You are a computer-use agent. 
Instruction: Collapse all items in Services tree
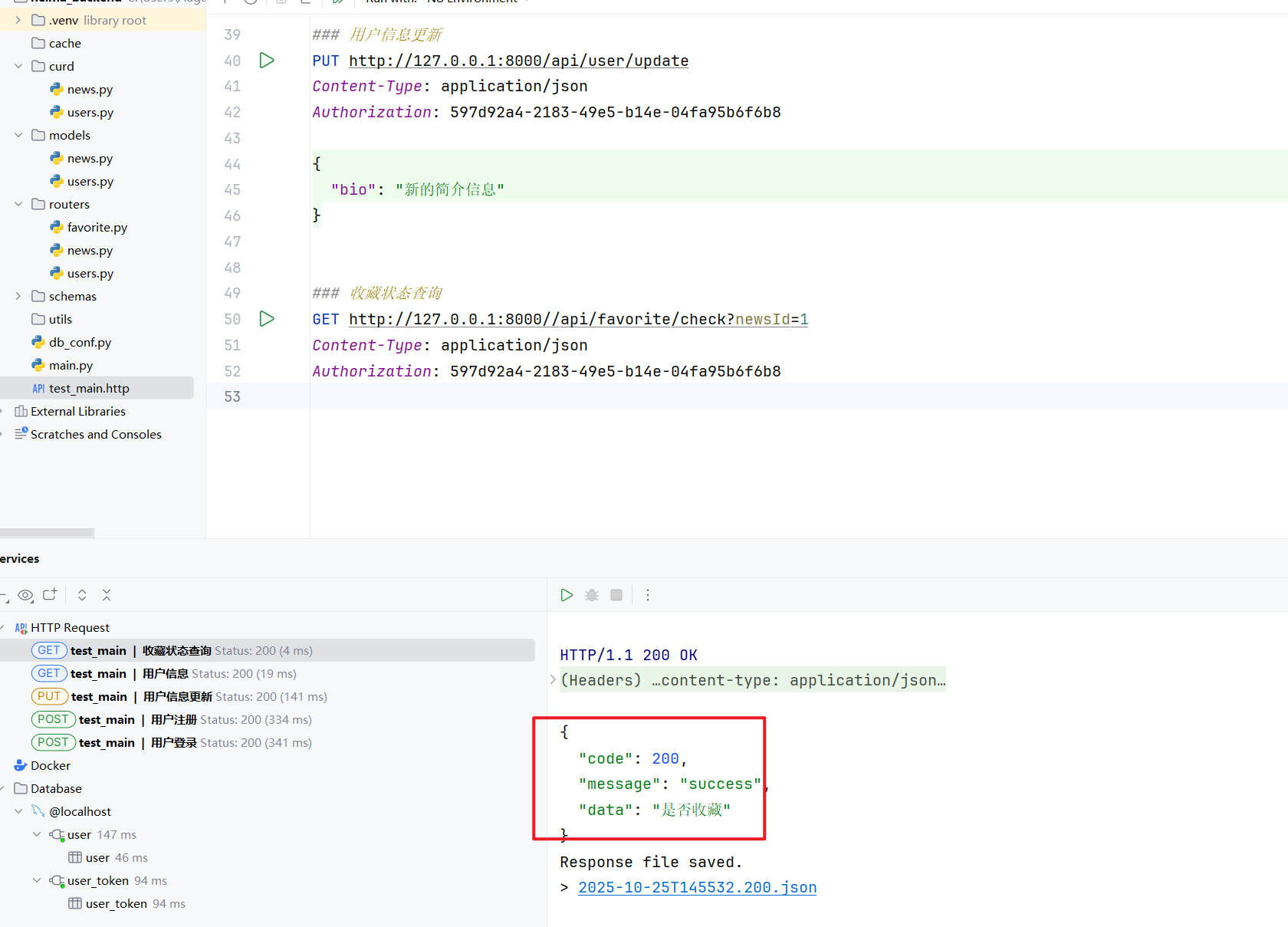tap(107, 595)
